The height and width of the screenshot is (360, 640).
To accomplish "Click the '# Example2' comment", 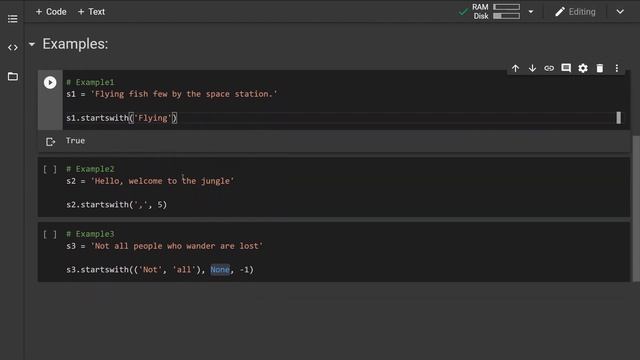I will pos(90,169).
